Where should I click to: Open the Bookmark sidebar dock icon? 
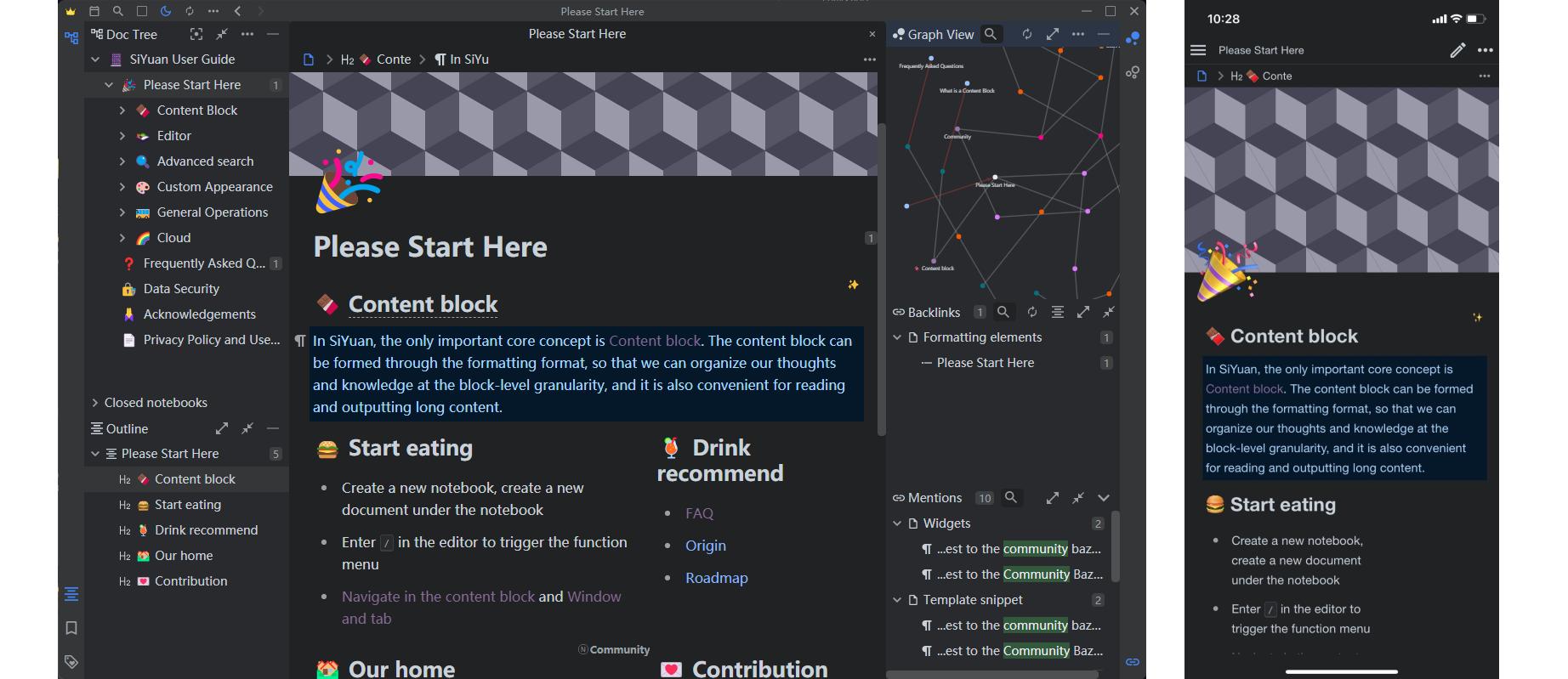click(x=71, y=628)
